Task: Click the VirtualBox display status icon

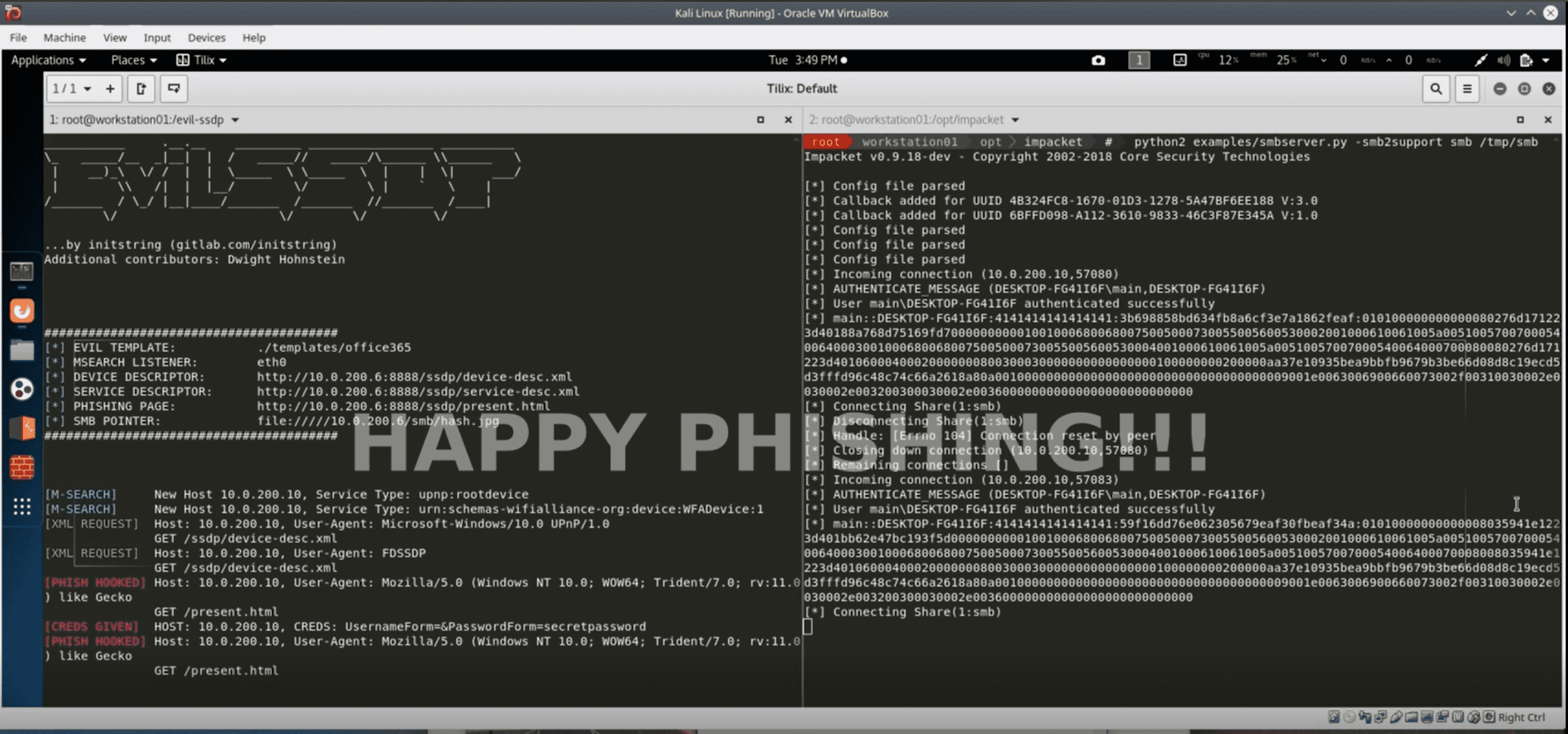Action: [x=1427, y=717]
